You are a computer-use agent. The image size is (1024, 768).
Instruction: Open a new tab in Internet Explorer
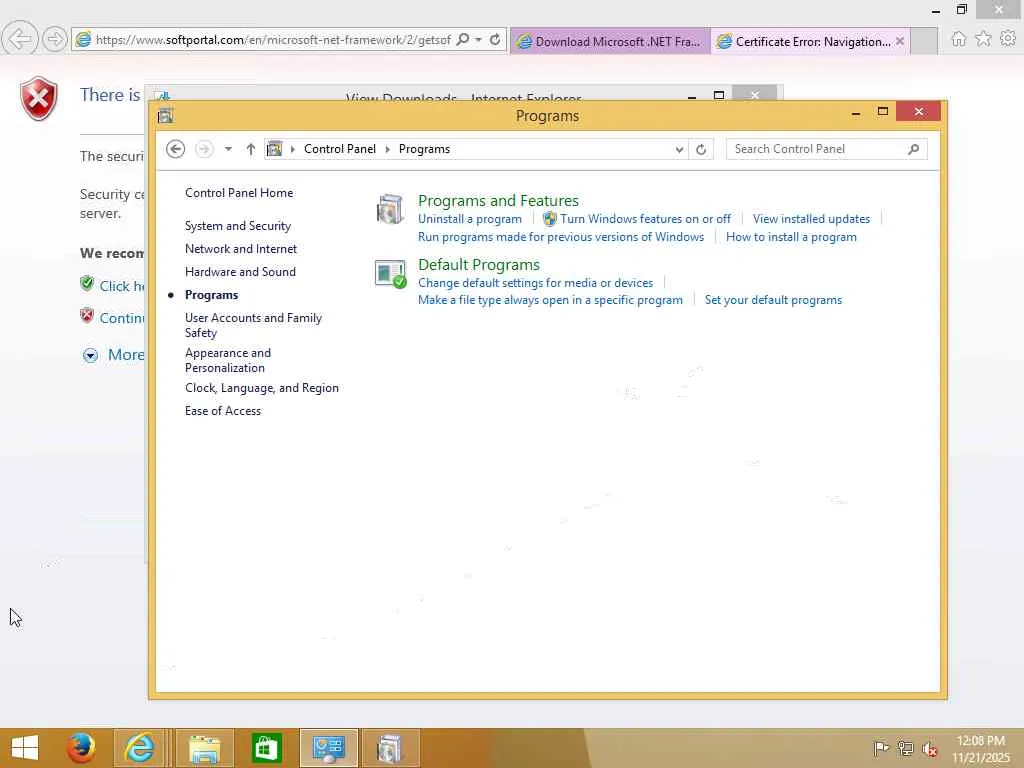tap(924, 41)
